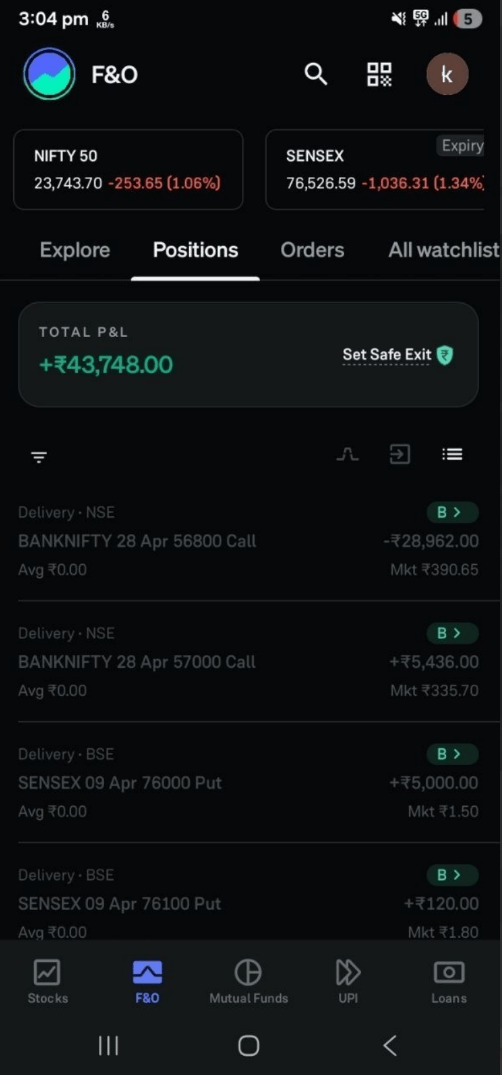This screenshot has height=1075, width=502.
Task: Open Stocks in the bottom navigation
Action: click(x=47, y=981)
